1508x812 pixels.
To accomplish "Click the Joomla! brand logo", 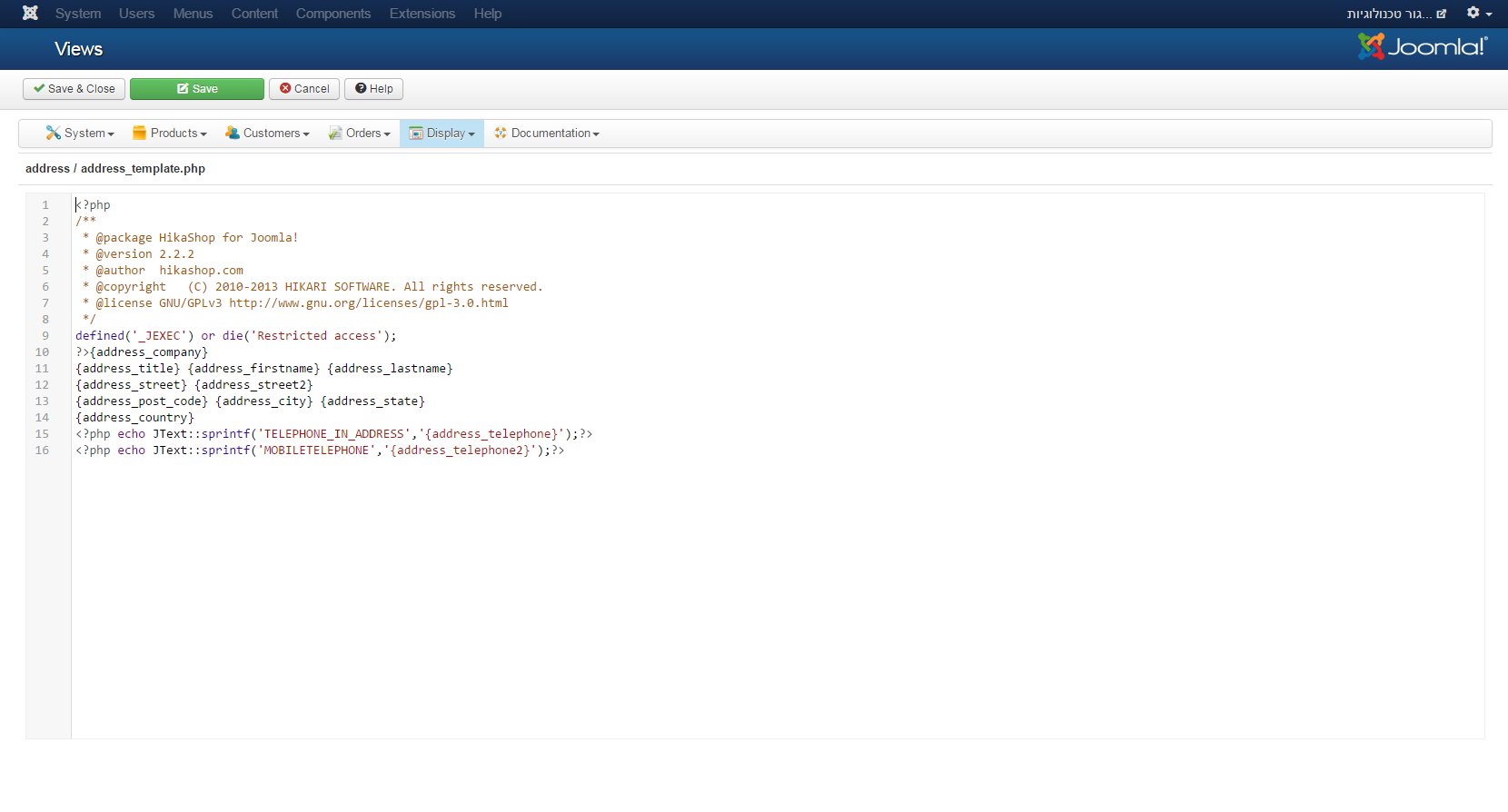I will pyautogui.click(x=1423, y=46).
